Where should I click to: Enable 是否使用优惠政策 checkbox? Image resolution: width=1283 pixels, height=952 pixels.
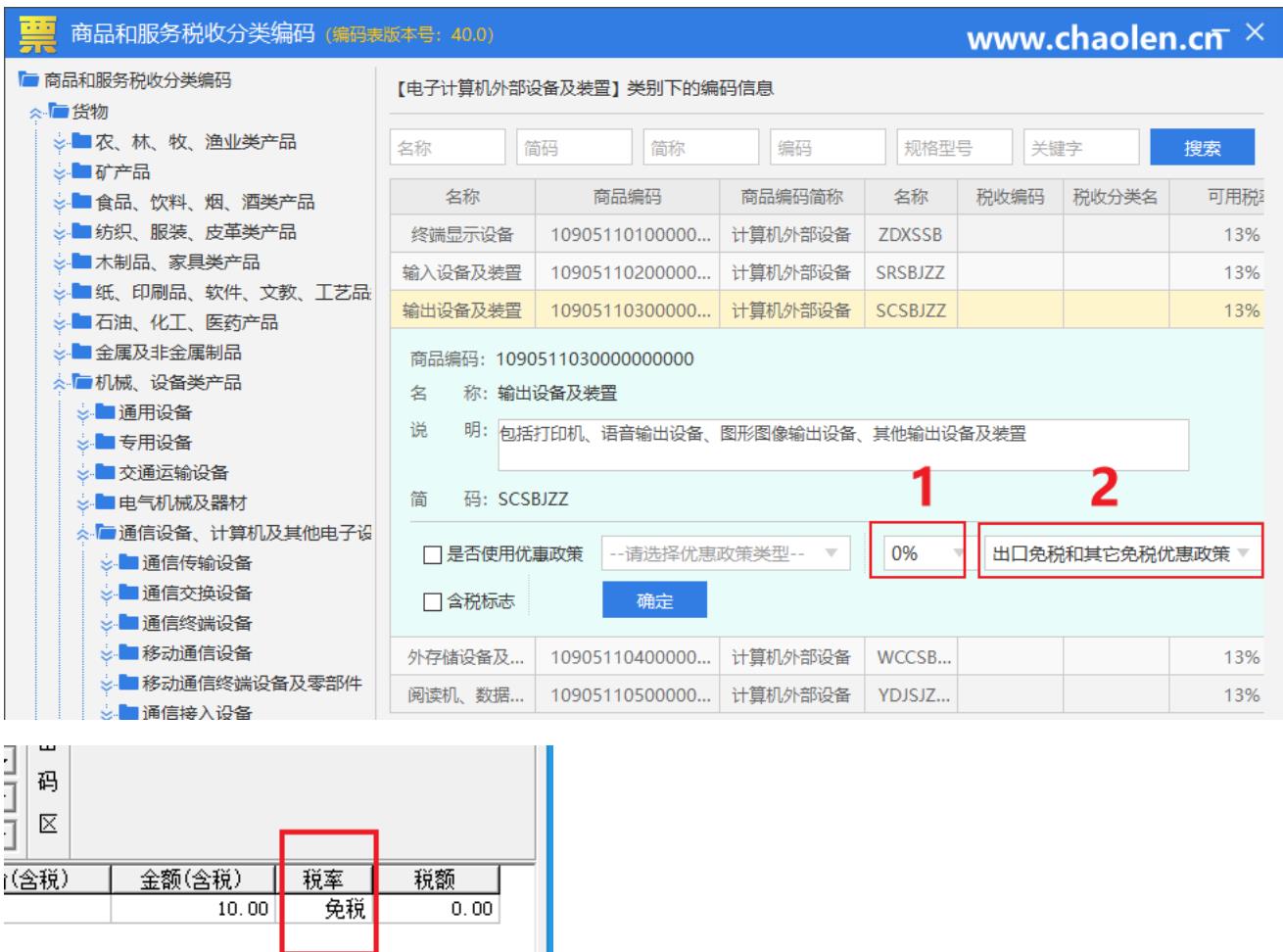click(x=432, y=555)
